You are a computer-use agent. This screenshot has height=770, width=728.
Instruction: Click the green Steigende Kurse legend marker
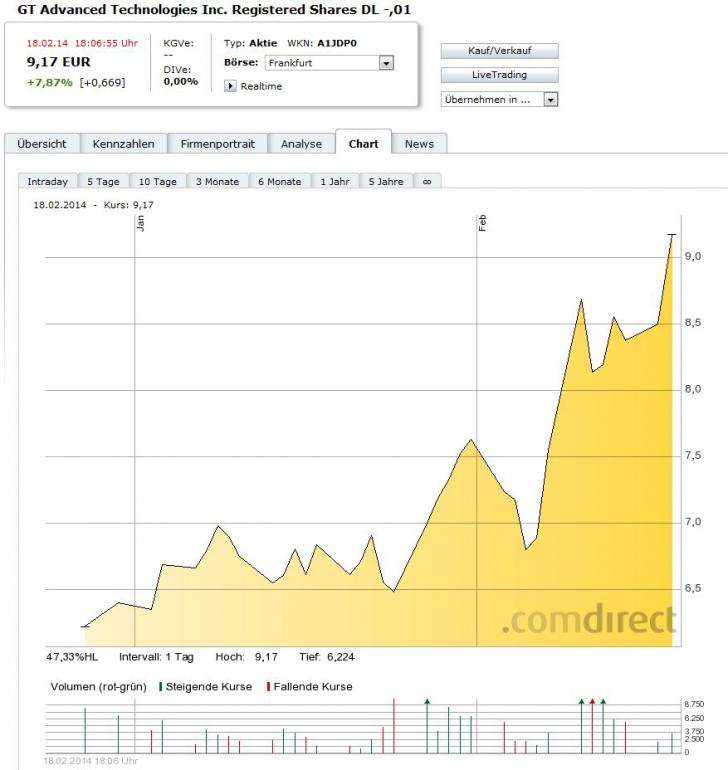click(160, 687)
